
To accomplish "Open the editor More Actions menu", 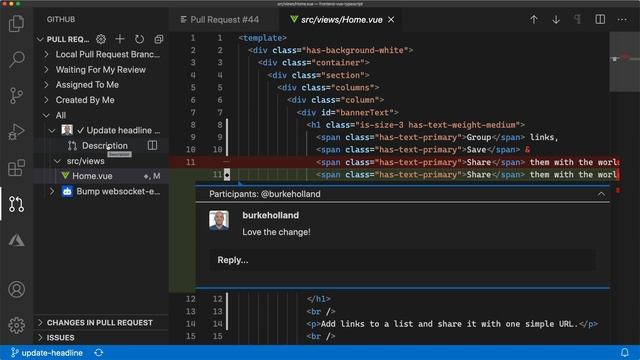I will pyautogui.click(x=622, y=20).
